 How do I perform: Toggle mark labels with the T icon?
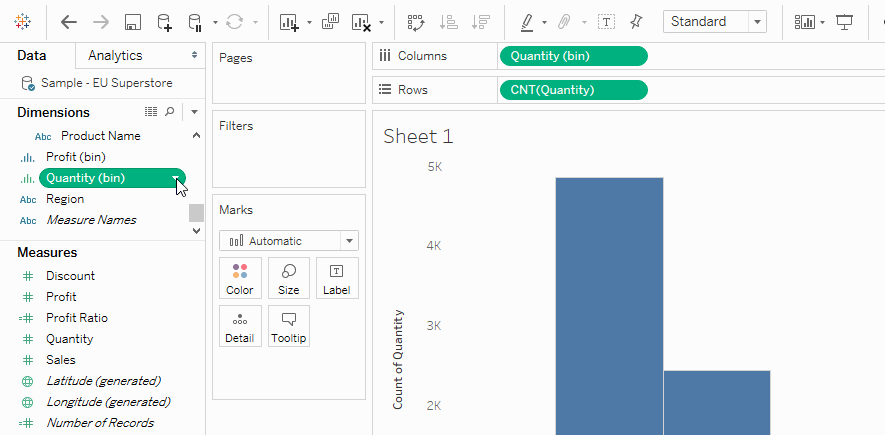coord(606,22)
